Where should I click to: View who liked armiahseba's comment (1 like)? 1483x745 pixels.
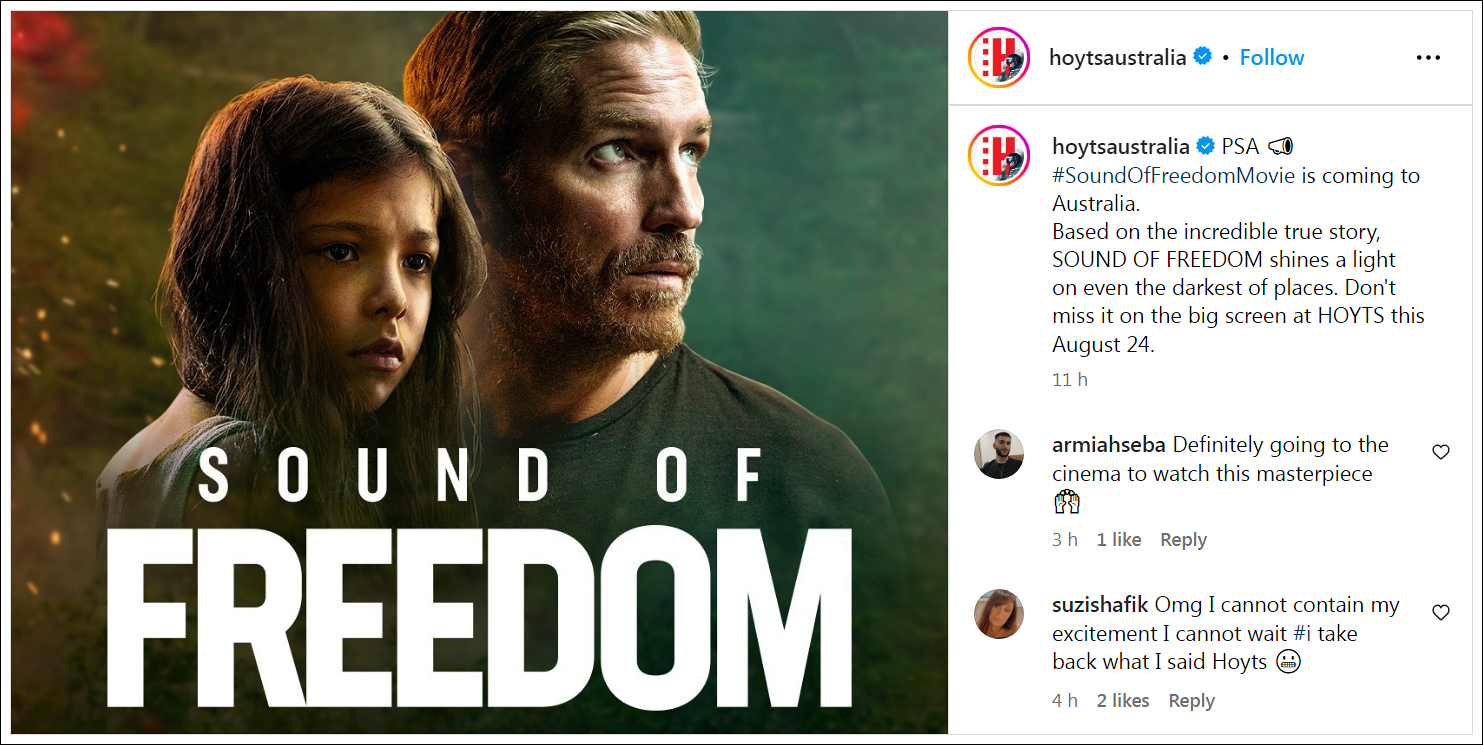tap(1118, 539)
